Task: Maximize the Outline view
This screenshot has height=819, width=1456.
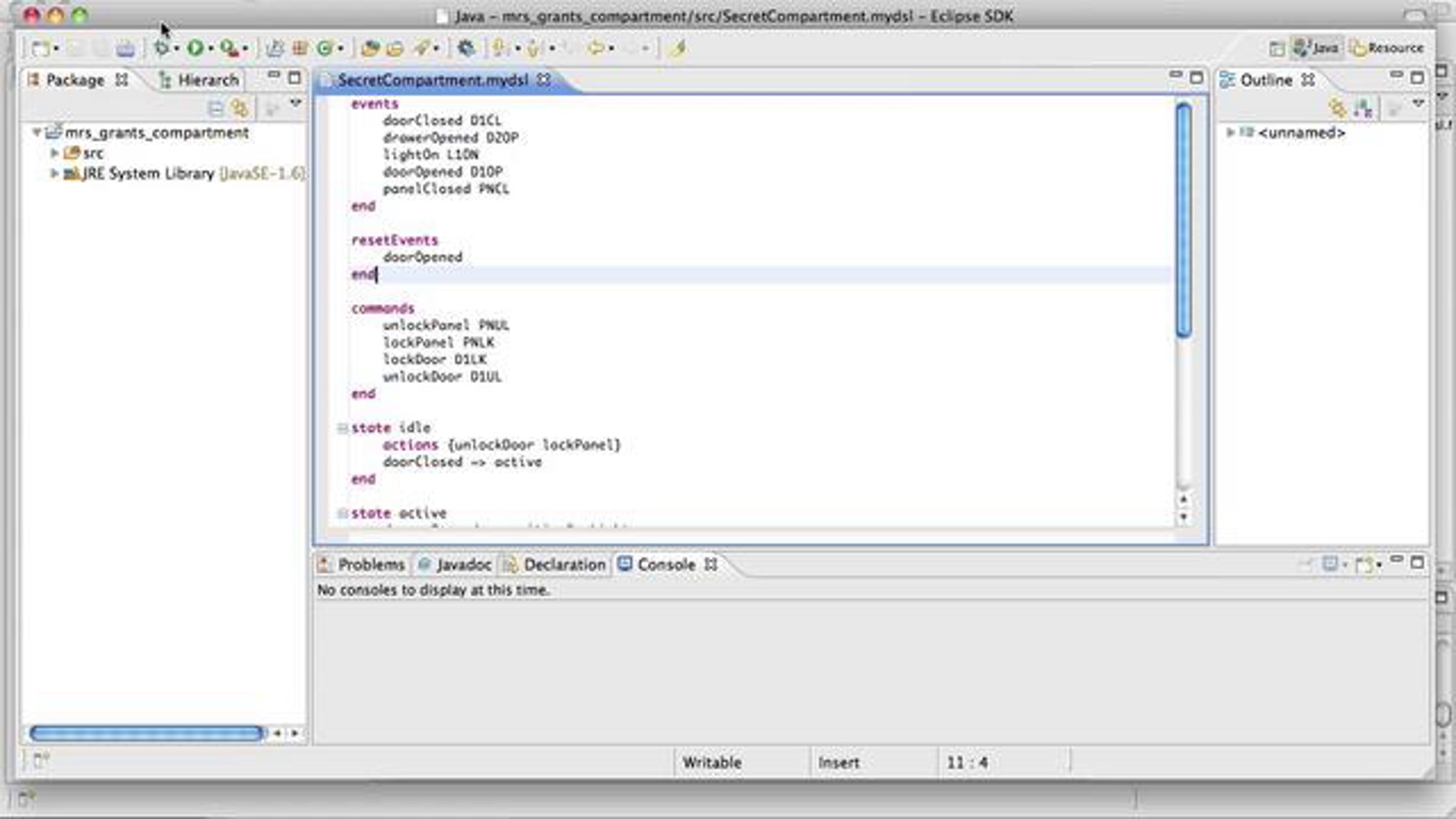Action: [x=1417, y=78]
